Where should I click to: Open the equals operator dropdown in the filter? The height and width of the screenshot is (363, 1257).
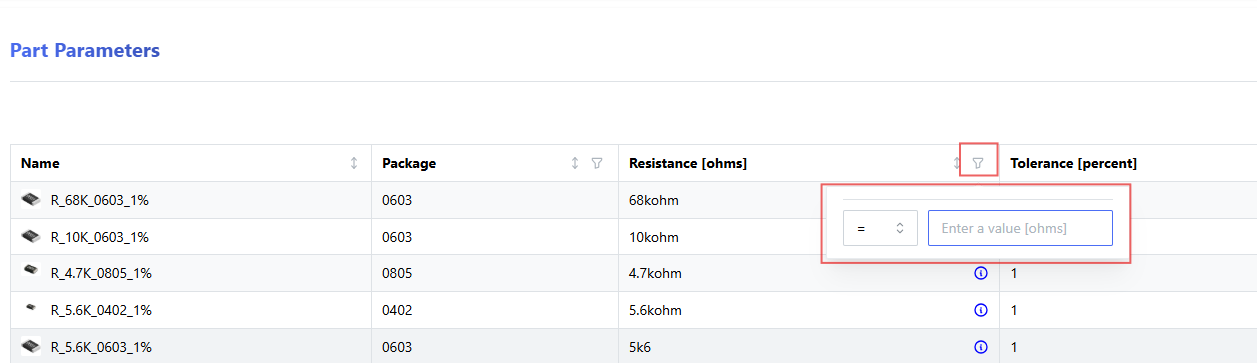click(x=880, y=228)
